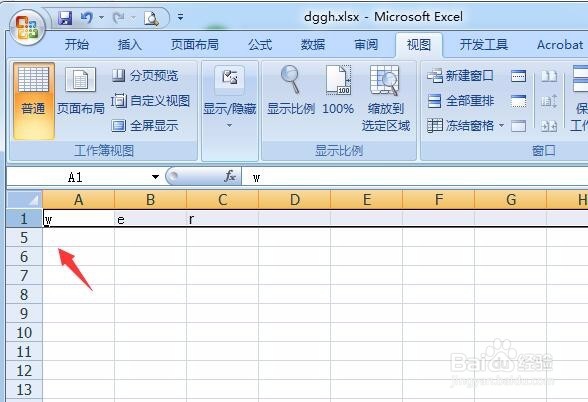Click the synchronous scrolling icon
This screenshot has width=588, height=402.
tap(549, 101)
